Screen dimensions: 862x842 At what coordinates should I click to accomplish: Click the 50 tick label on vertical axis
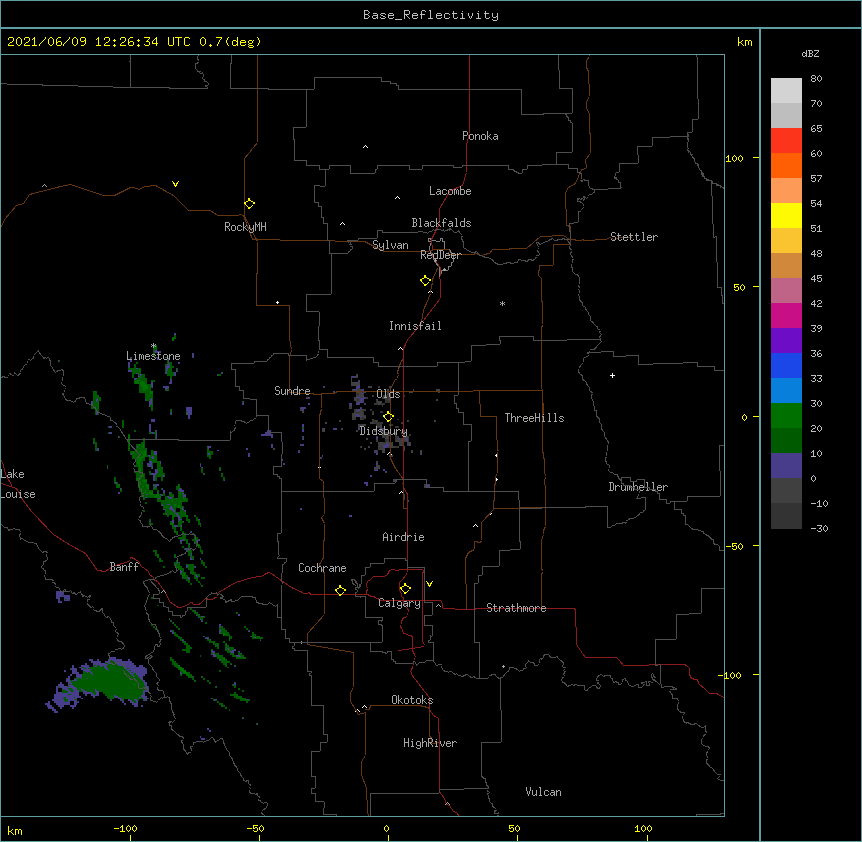point(739,287)
